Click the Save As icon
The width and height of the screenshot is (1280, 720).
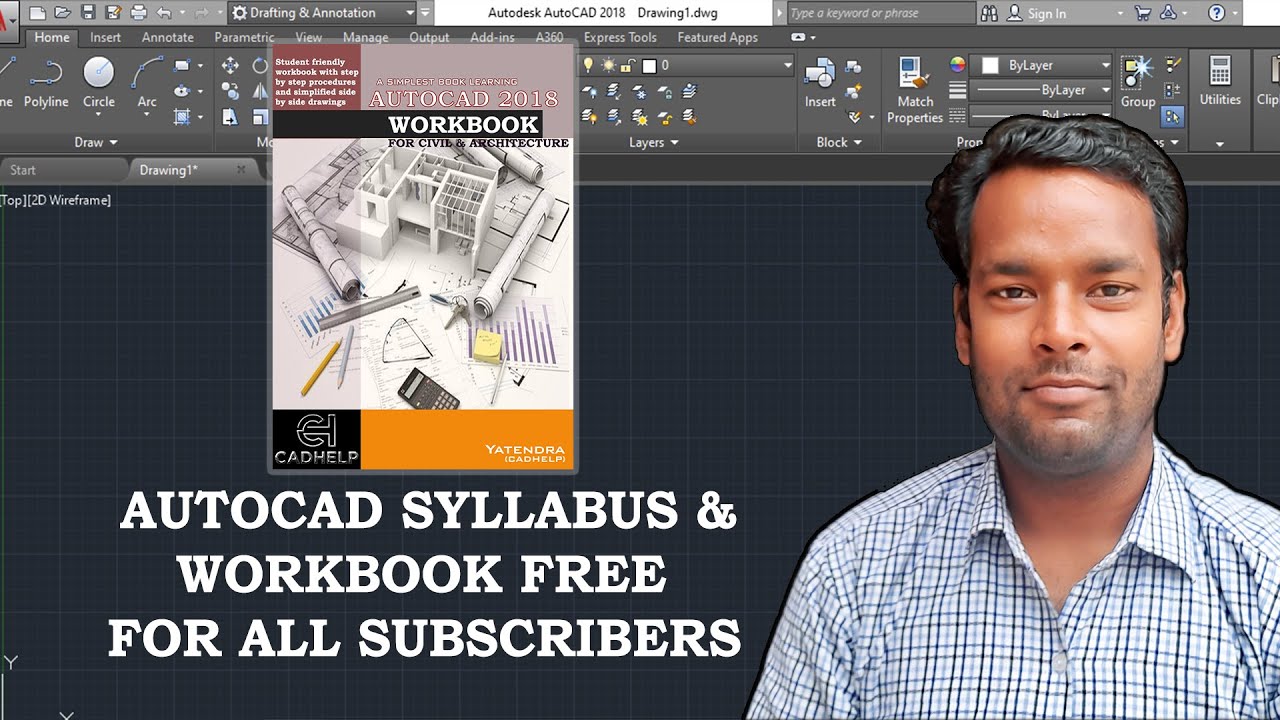tap(113, 13)
